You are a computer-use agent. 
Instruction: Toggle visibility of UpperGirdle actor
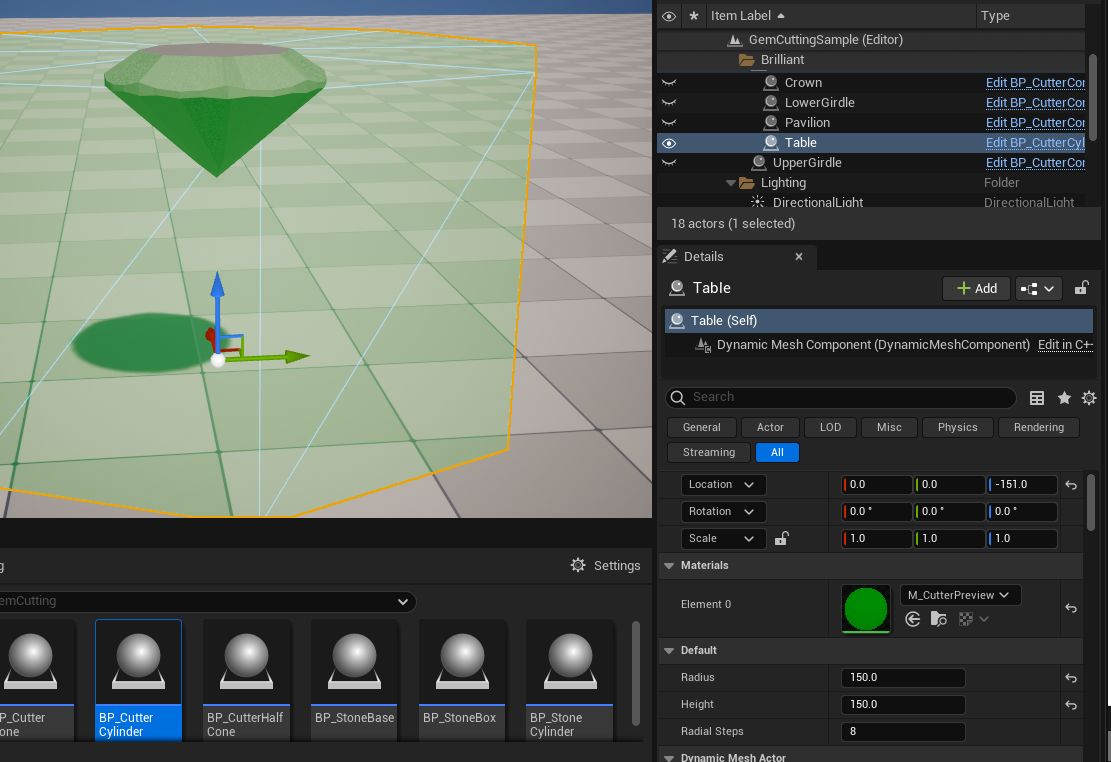tap(668, 163)
